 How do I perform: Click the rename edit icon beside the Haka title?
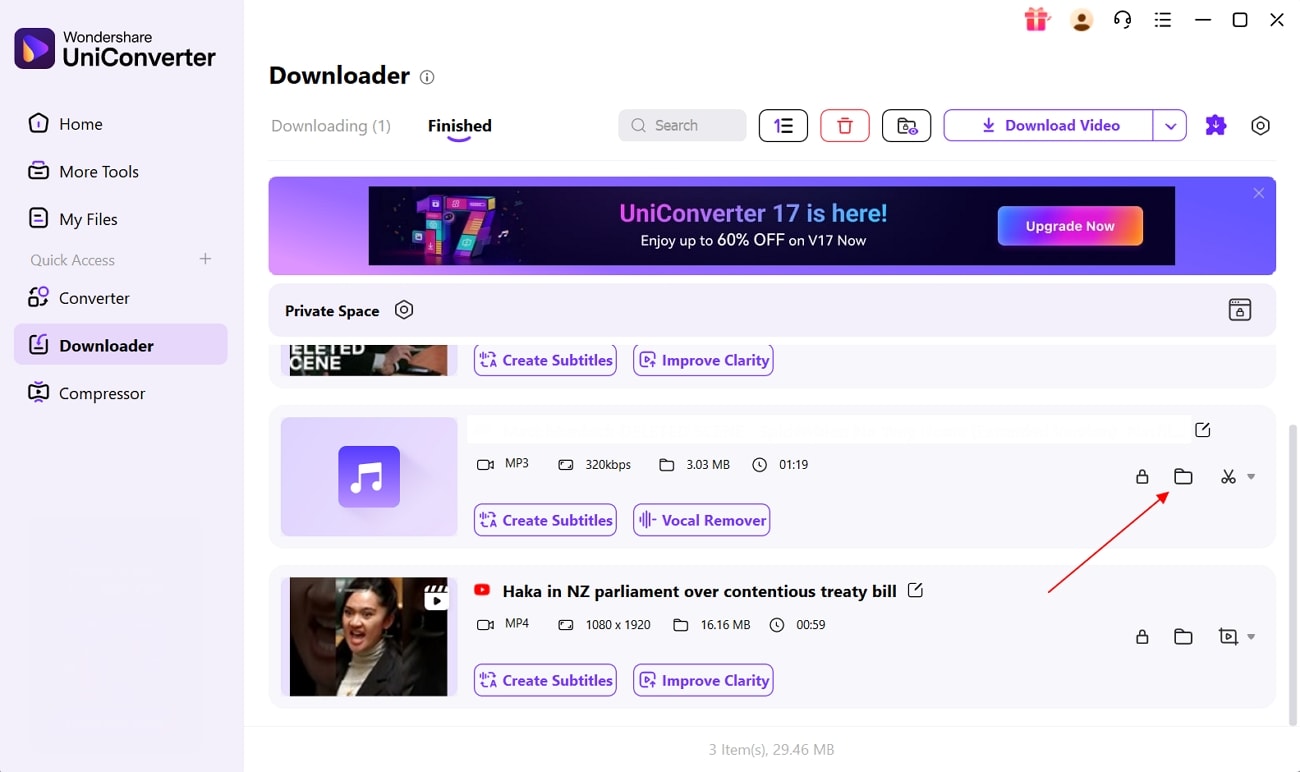click(915, 590)
